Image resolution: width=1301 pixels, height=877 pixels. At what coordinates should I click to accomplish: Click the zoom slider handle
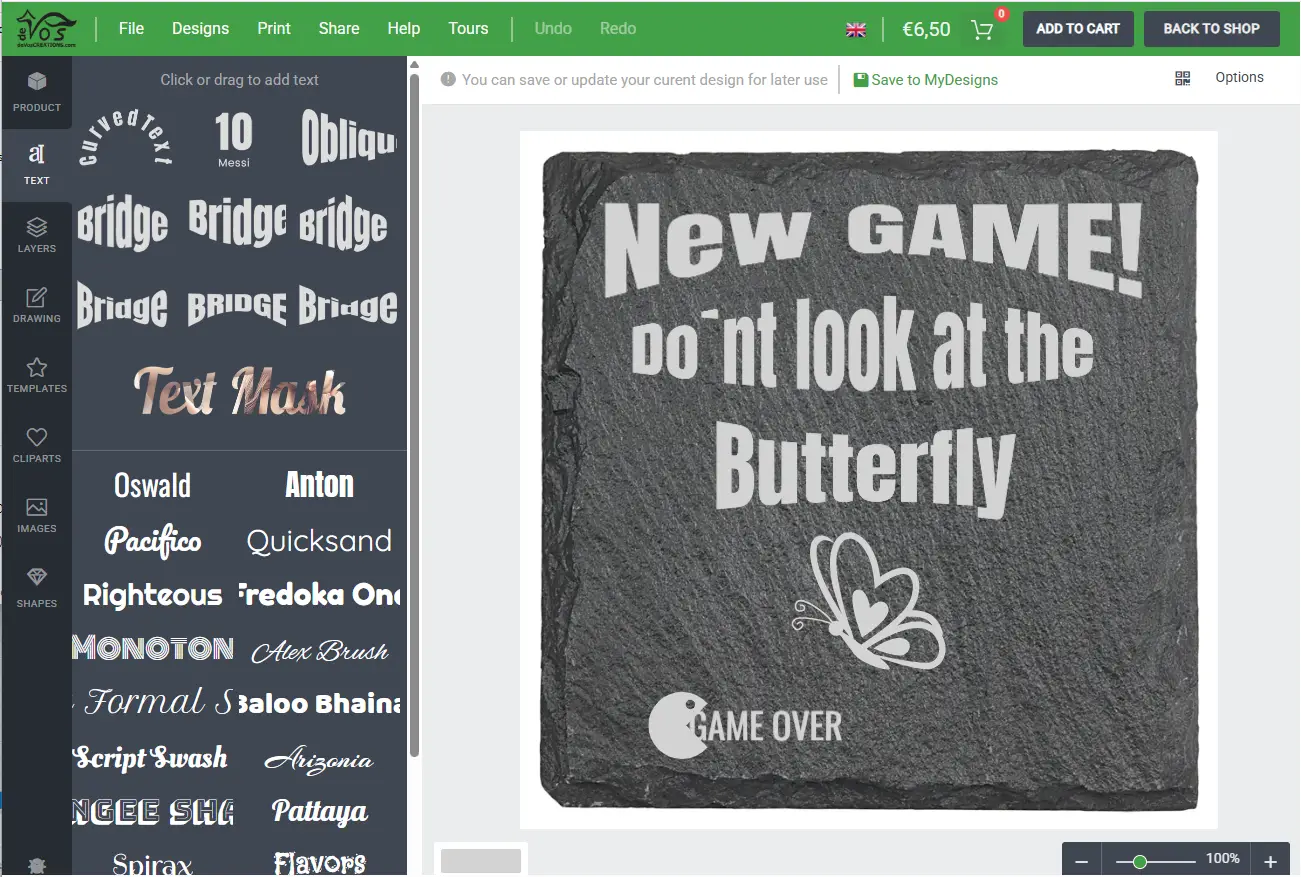point(1139,861)
